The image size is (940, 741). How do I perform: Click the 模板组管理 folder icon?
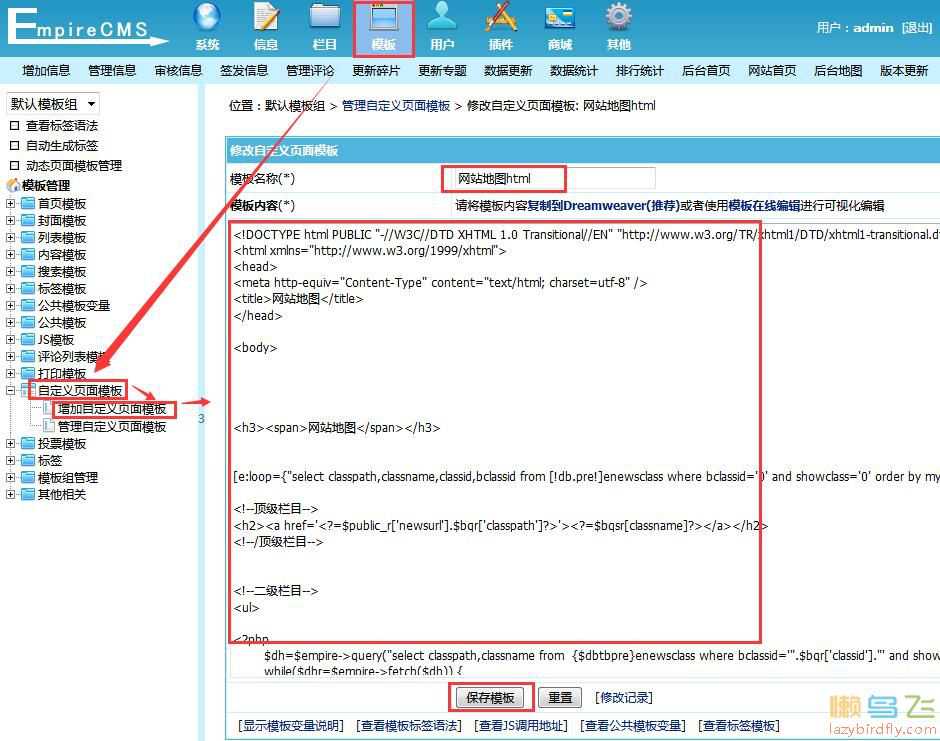pyautogui.click(x=28, y=478)
